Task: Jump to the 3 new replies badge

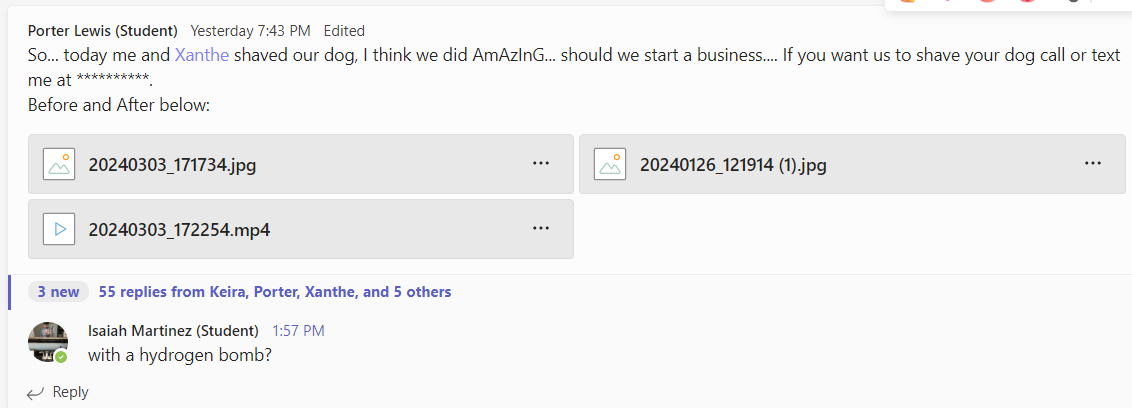Action: [x=58, y=292]
